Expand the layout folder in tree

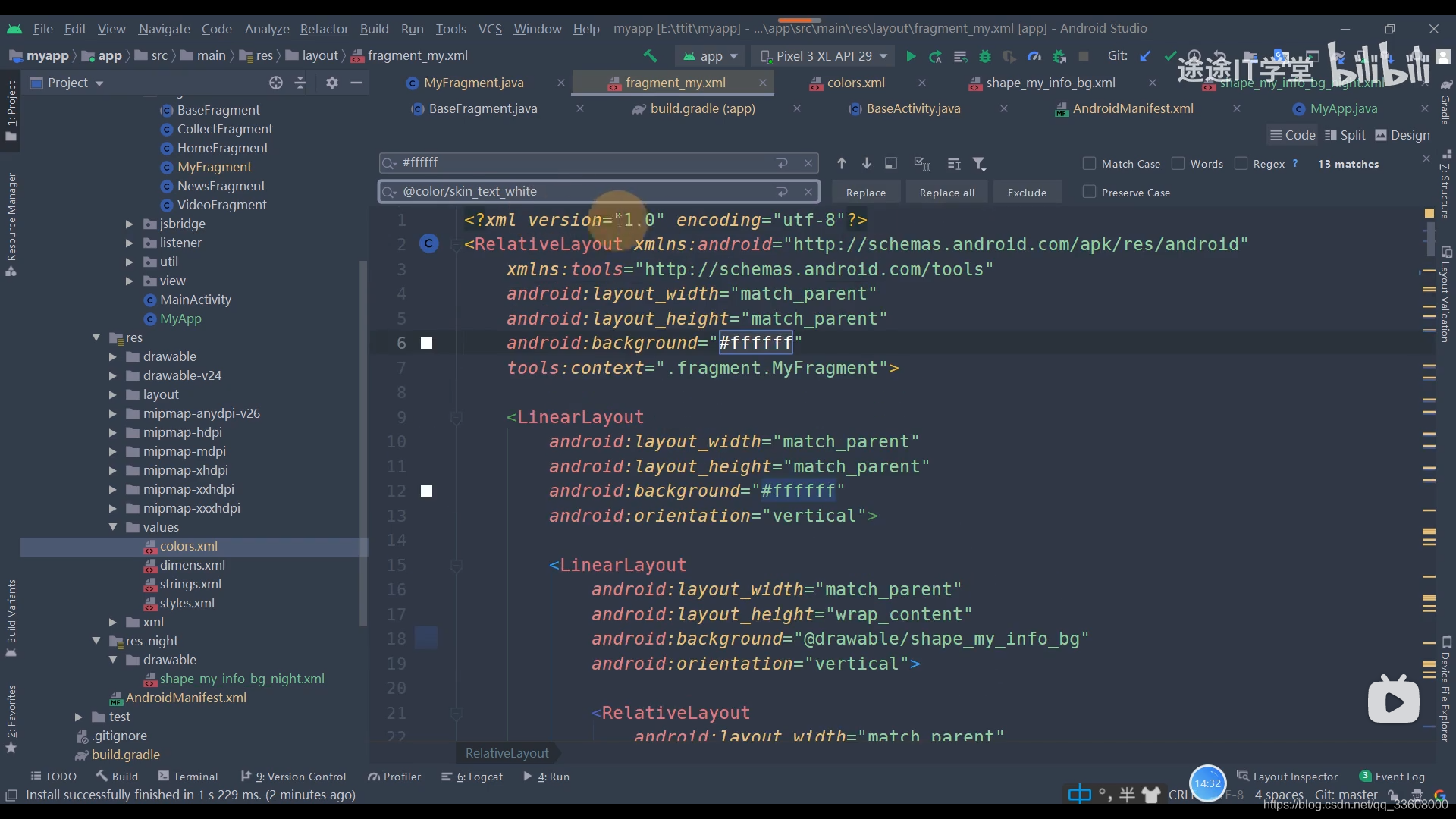point(113,395)
